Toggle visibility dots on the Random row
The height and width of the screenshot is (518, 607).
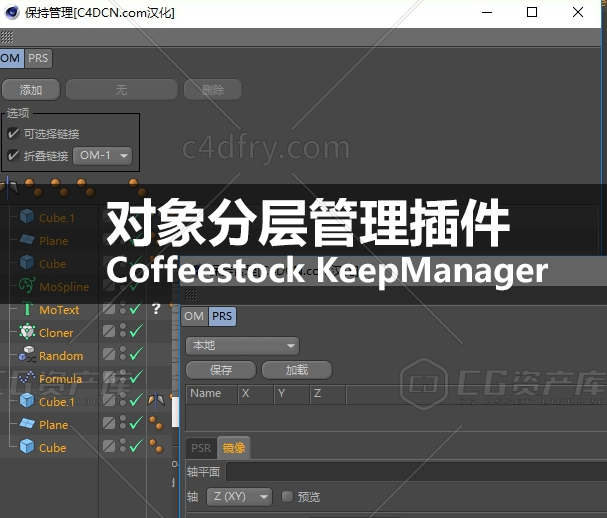pyautogui.click(x=123, y=353)
